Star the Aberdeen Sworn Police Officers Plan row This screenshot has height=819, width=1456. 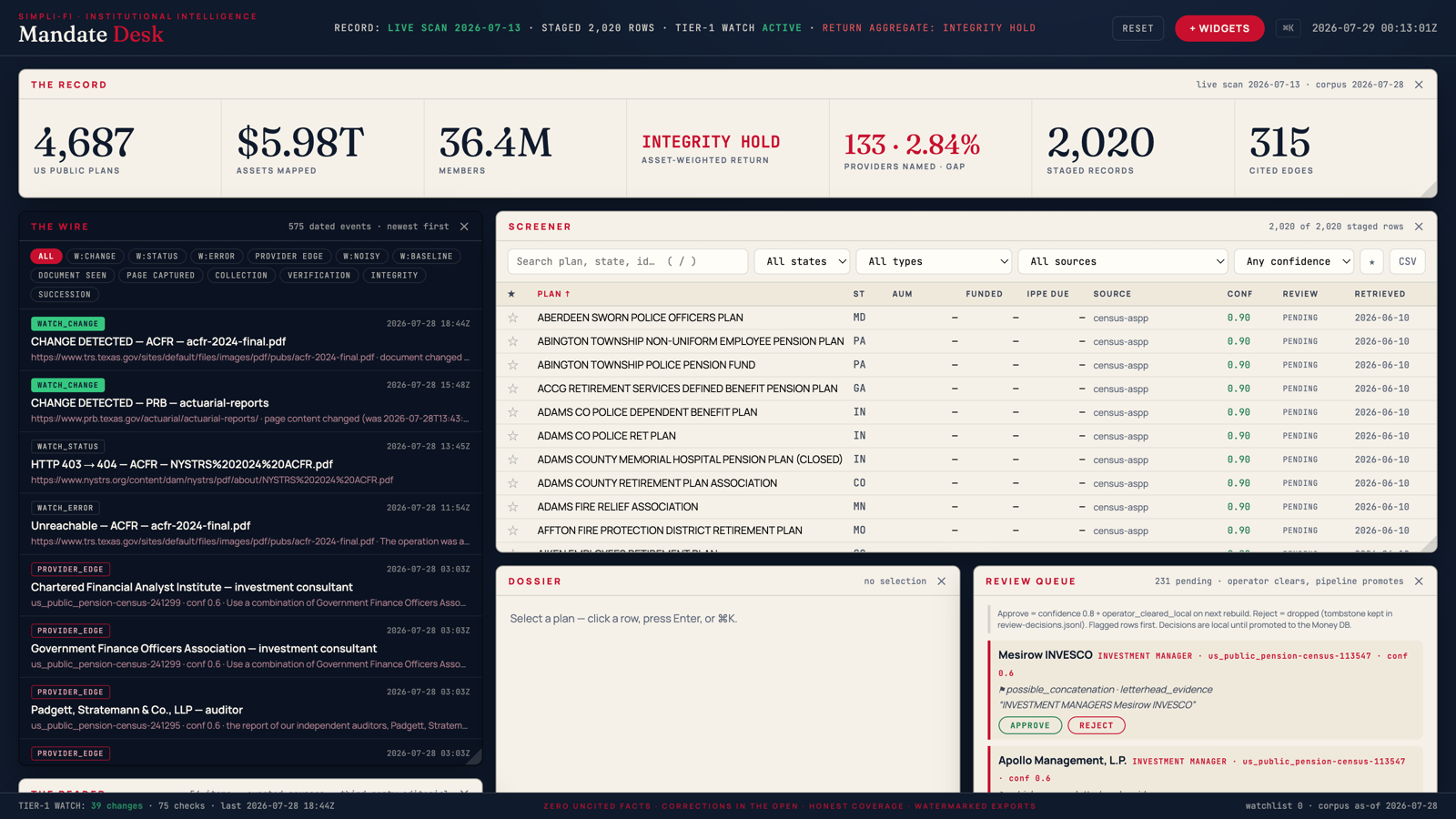tap(513, 318)
